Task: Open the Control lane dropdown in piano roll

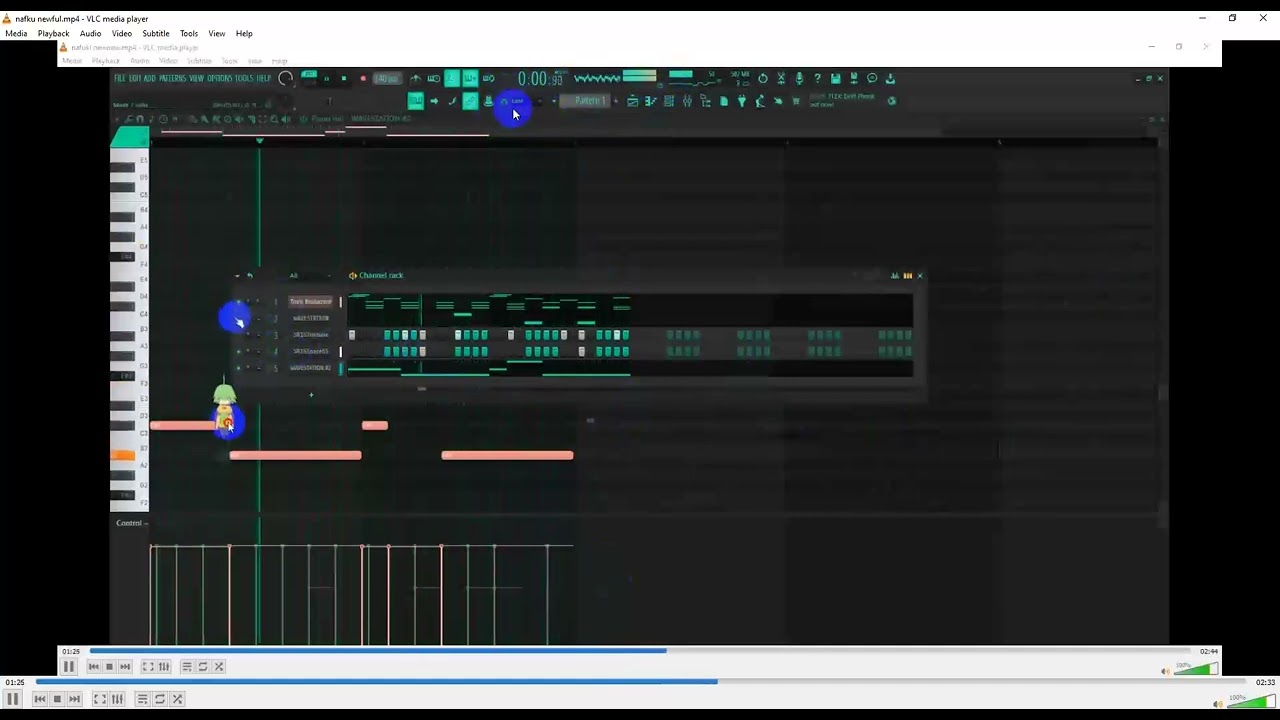Action: point(131,523)
